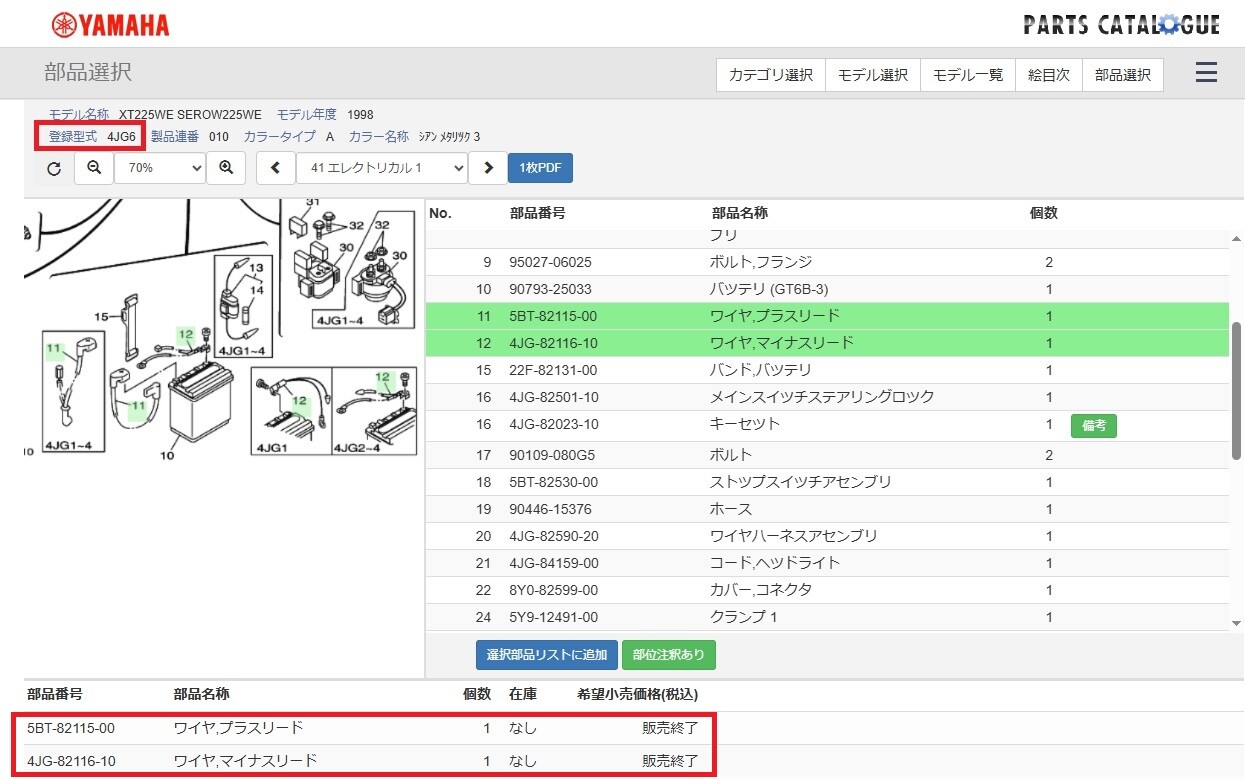
Task: Zoom in the parts diagram
Action: pos(226,168)
